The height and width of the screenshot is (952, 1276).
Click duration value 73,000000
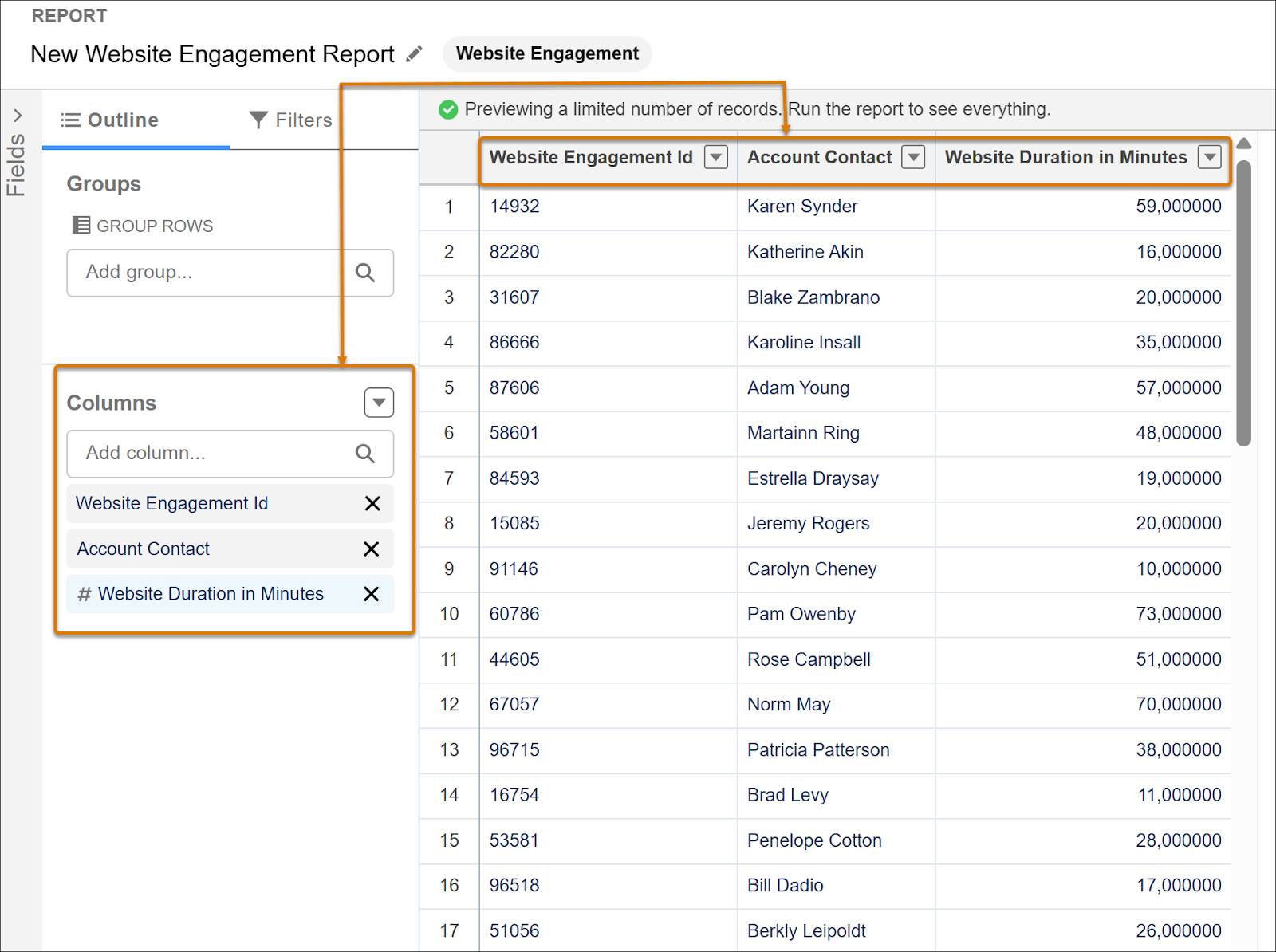click(x=1179, y=614)
